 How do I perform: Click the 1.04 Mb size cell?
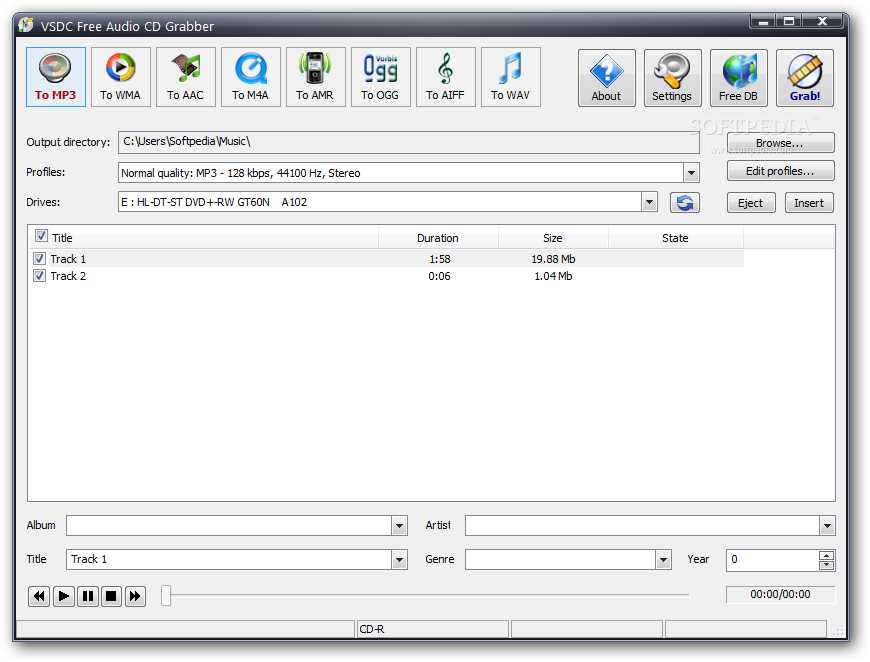(553, 276)
